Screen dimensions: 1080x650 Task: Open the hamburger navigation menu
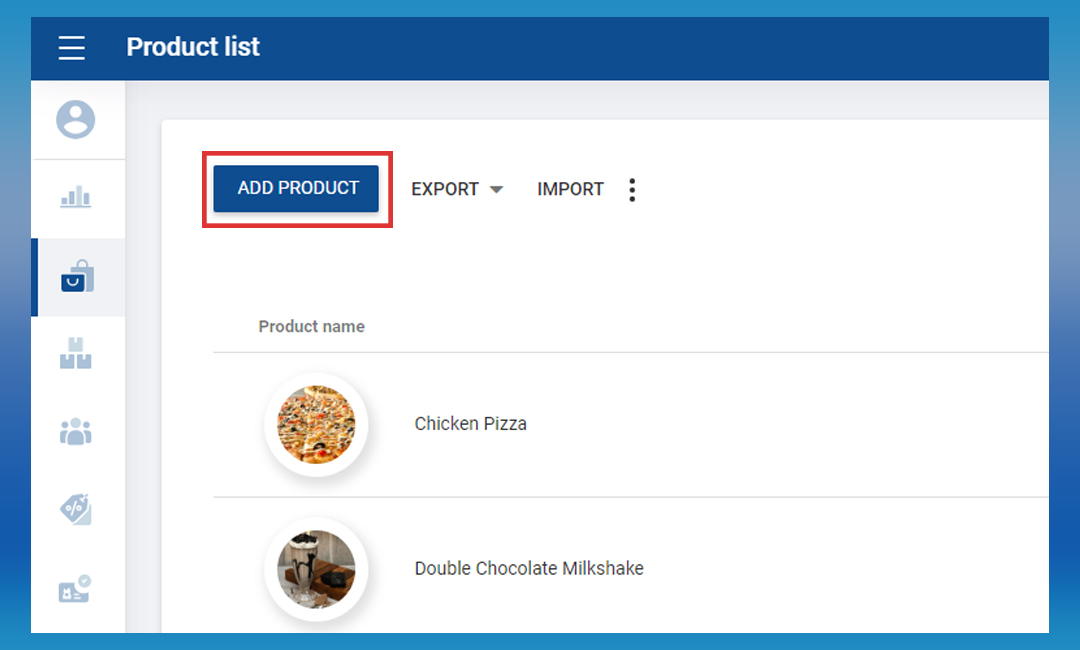(x=72, y=47)
